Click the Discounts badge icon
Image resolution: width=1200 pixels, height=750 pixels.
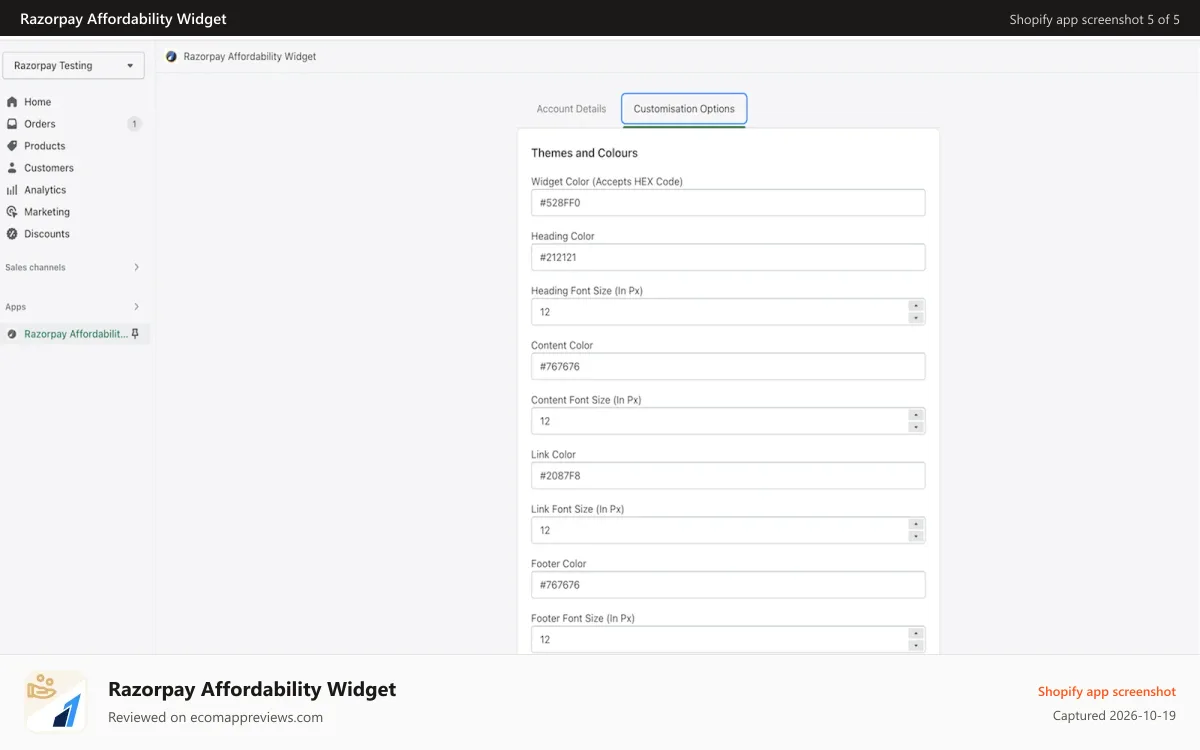(12, 234)
